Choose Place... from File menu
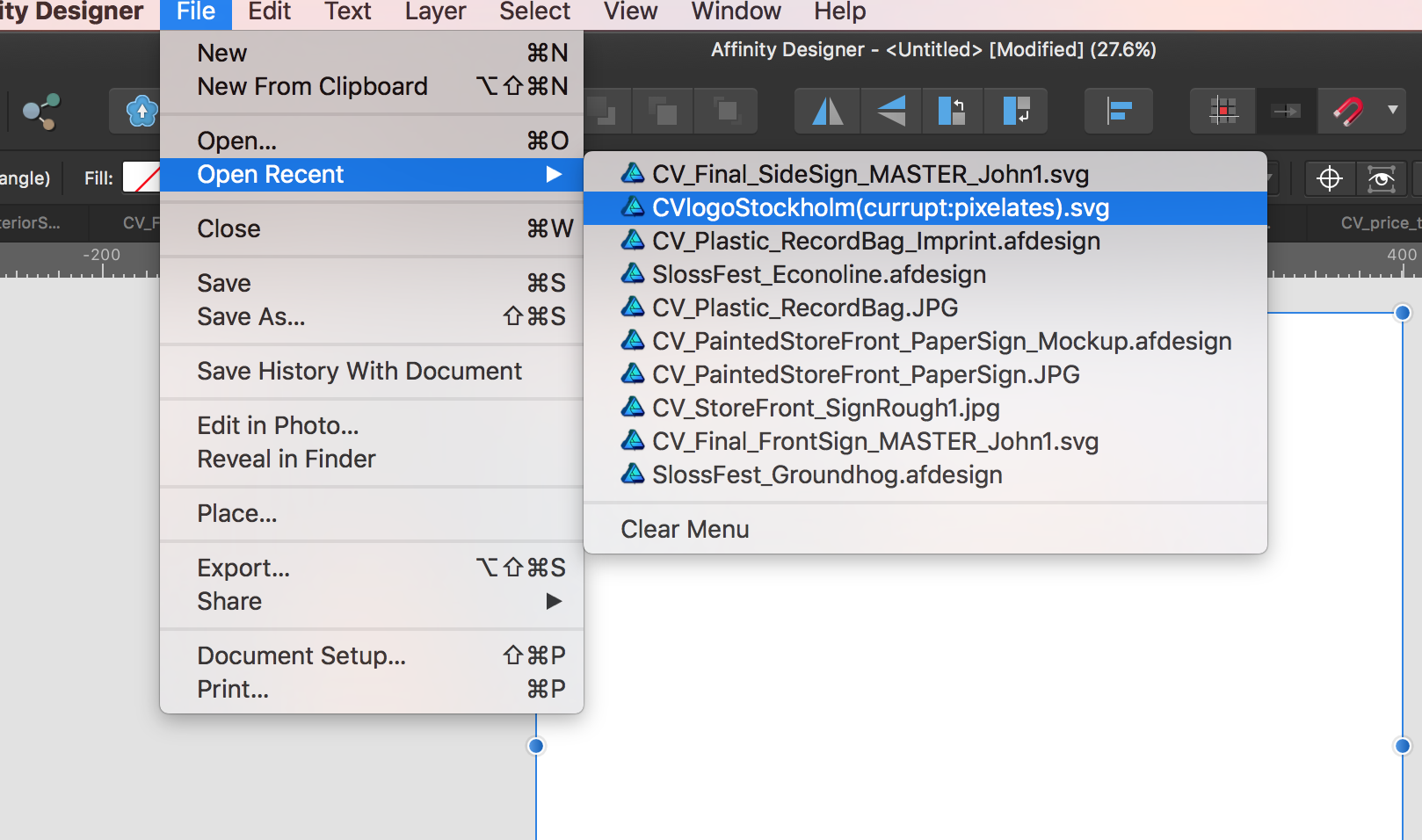Image resolution: width=1422 pixels, height=840 pixels. [372, 513]
